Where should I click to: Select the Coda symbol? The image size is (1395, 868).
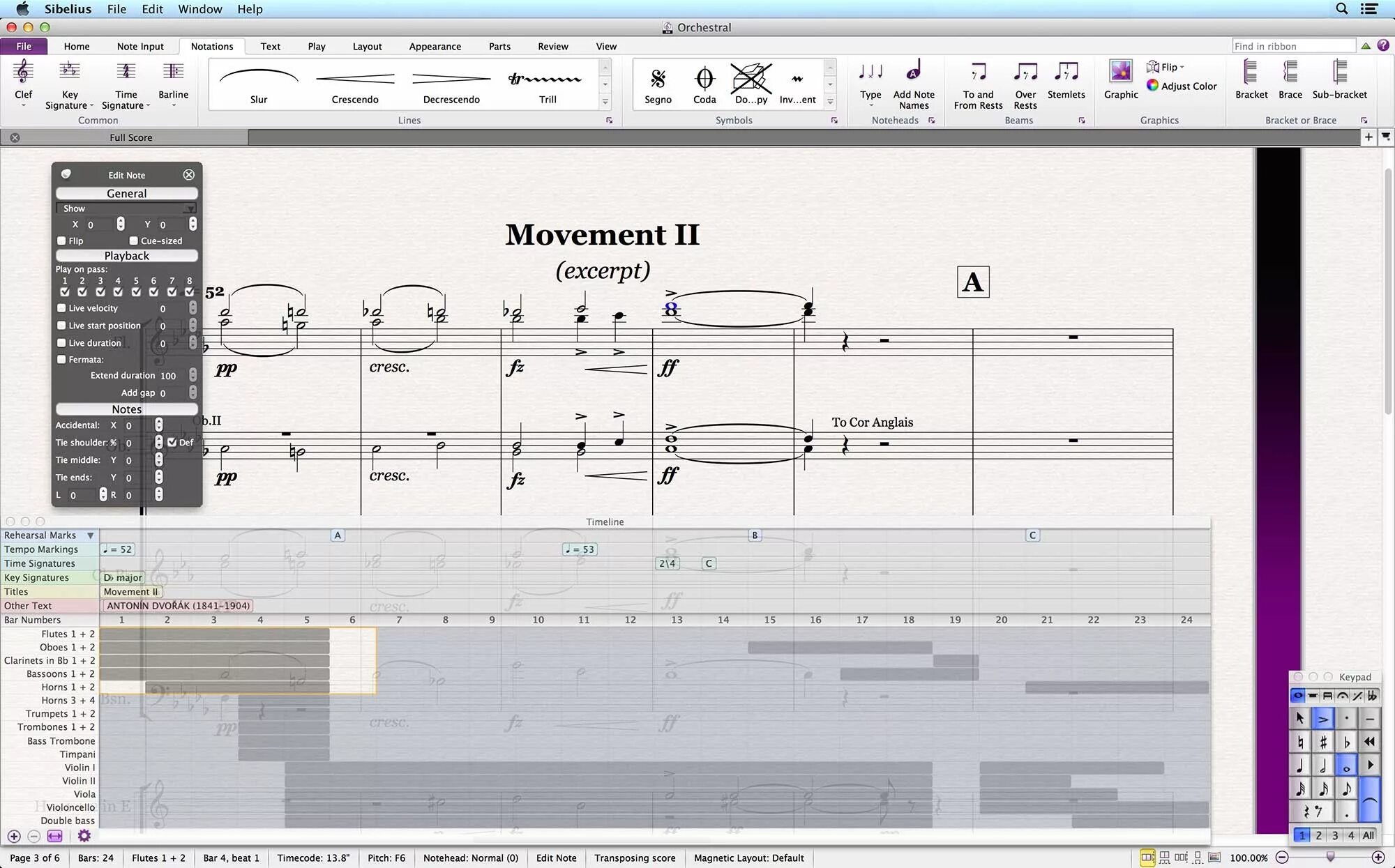click(704, 79)
